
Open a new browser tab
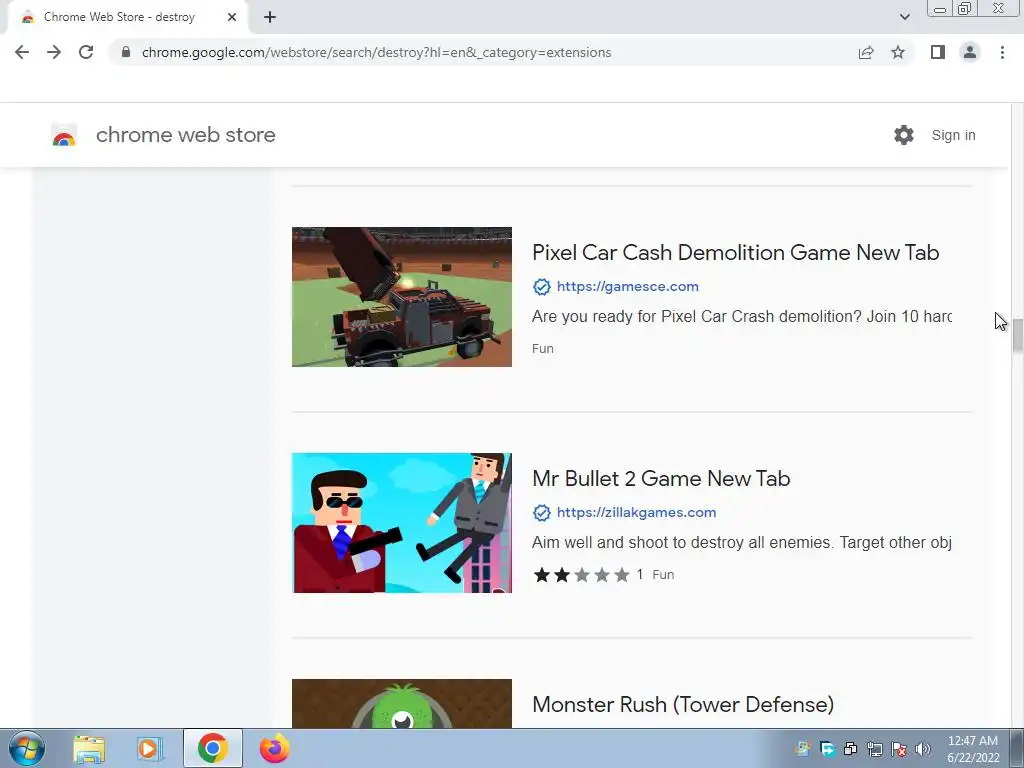tap(270, 17)
